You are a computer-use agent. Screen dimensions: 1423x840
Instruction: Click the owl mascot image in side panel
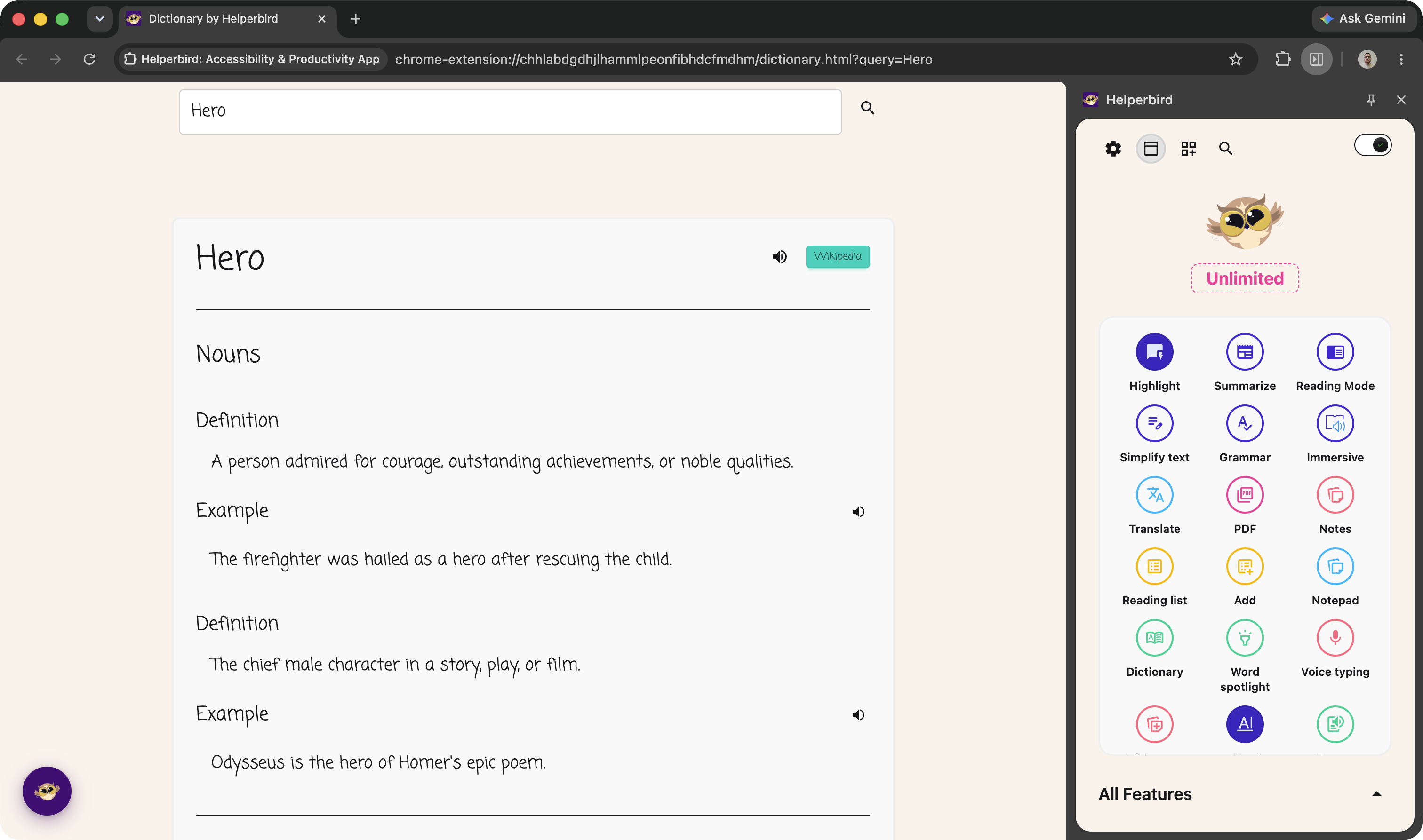click(x=1245, y=222)
